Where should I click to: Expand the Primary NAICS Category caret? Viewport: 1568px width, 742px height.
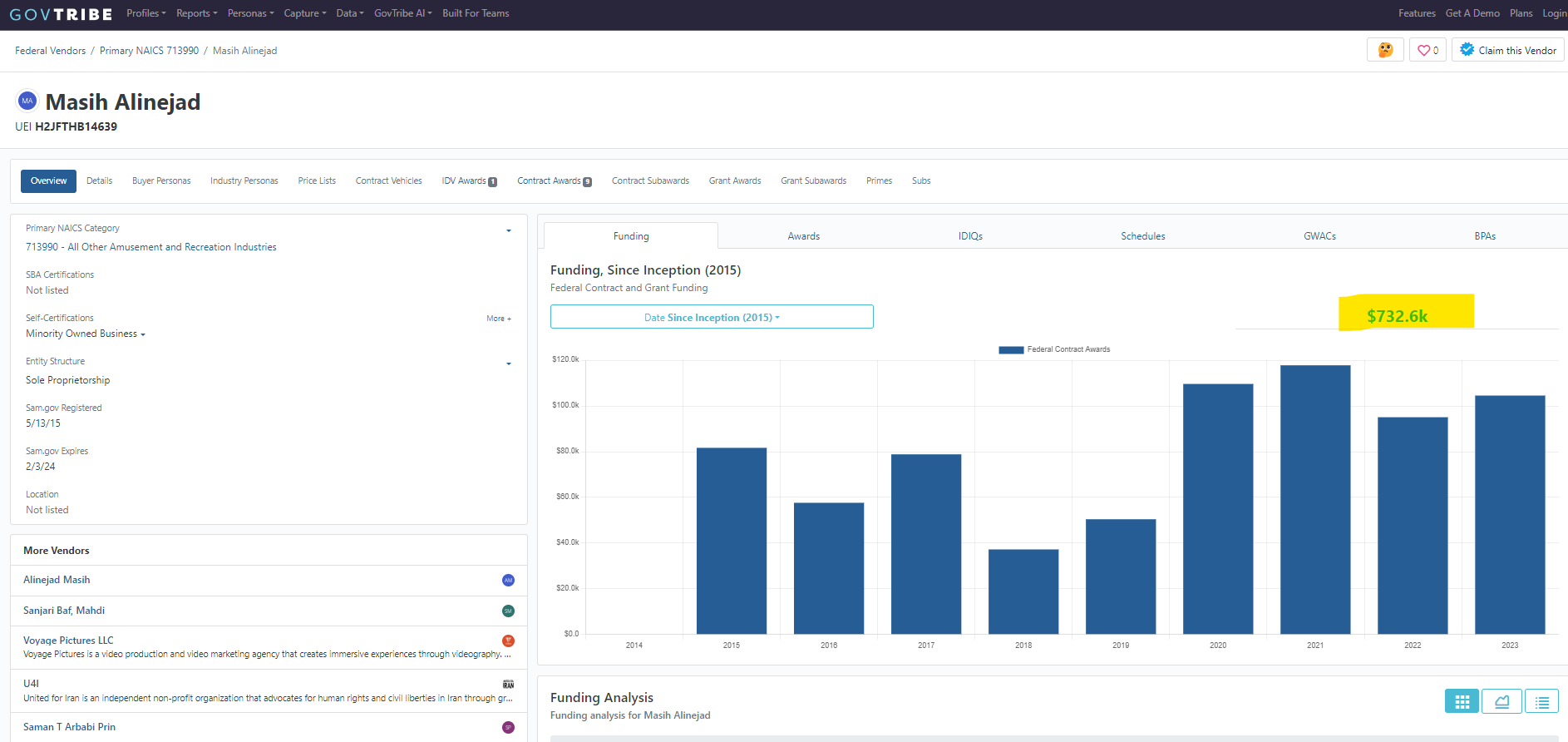coord(509,230)
